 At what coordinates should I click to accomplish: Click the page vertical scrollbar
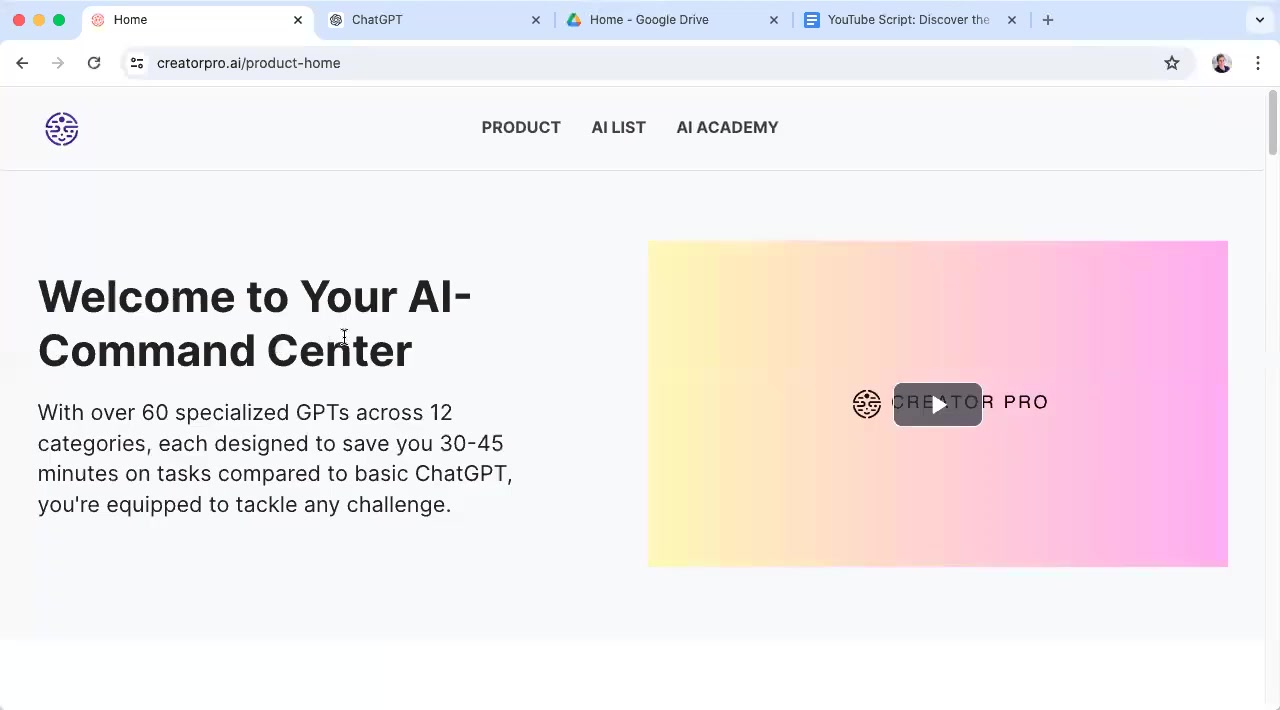pyautogui.click(x=1272, y=123)
